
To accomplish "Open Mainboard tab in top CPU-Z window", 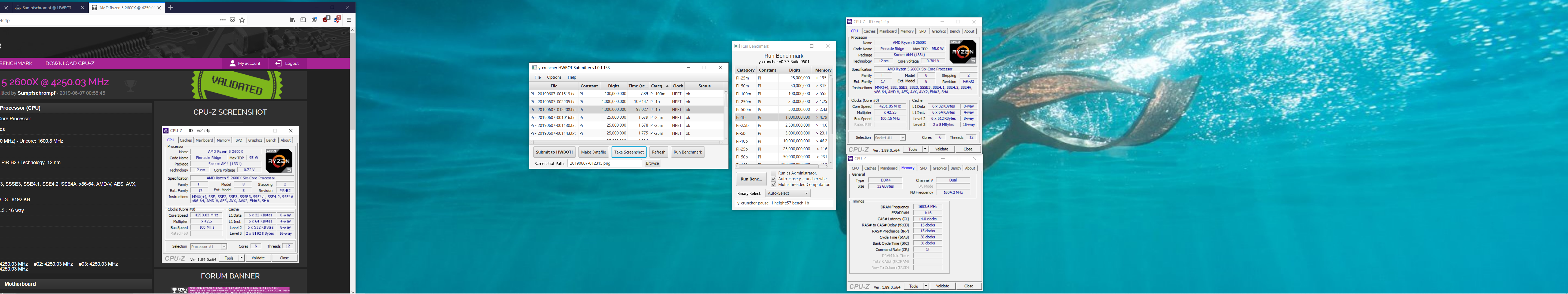I will [x=887, y=31].
